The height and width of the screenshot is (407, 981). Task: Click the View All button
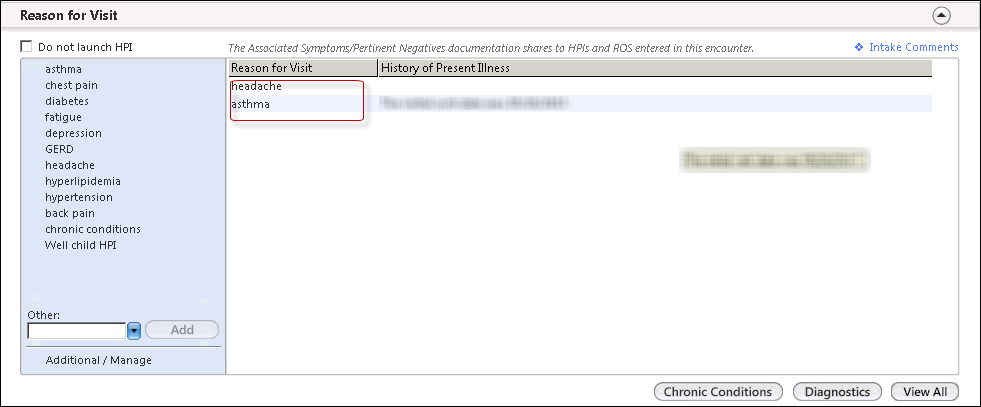(x=925, y=392)
